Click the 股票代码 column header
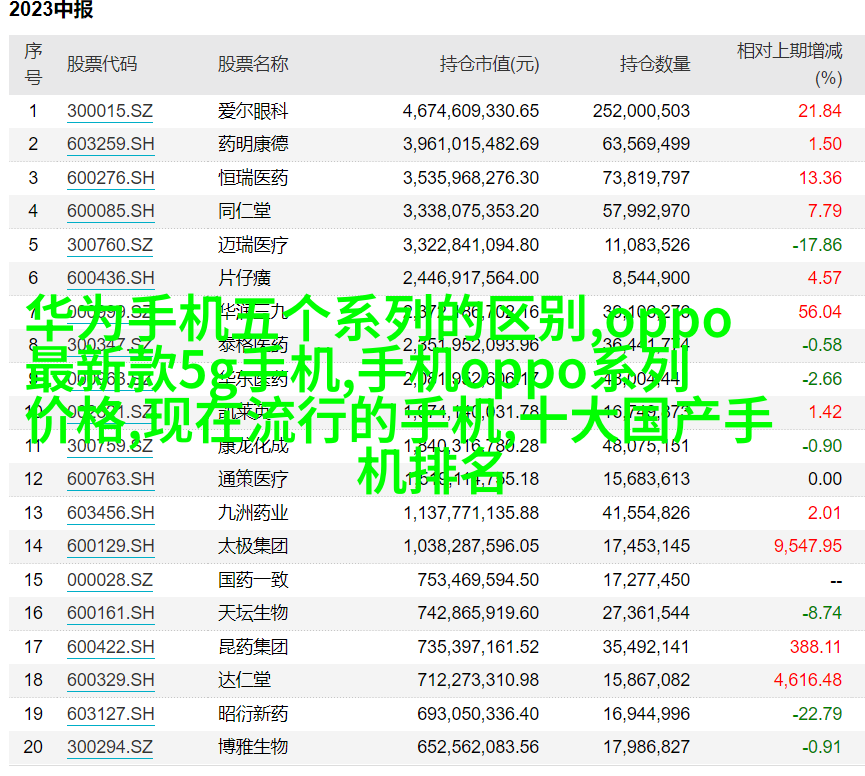Viewport: 865px width, 776px height. 102,65
